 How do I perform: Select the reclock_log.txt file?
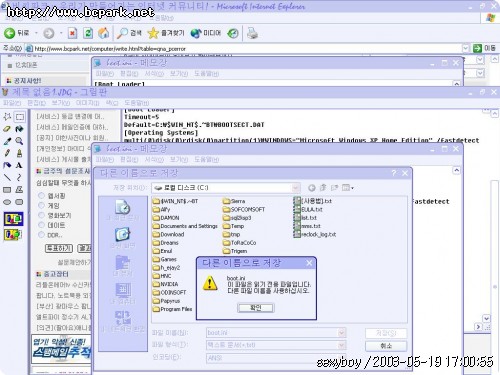[315, 234]
